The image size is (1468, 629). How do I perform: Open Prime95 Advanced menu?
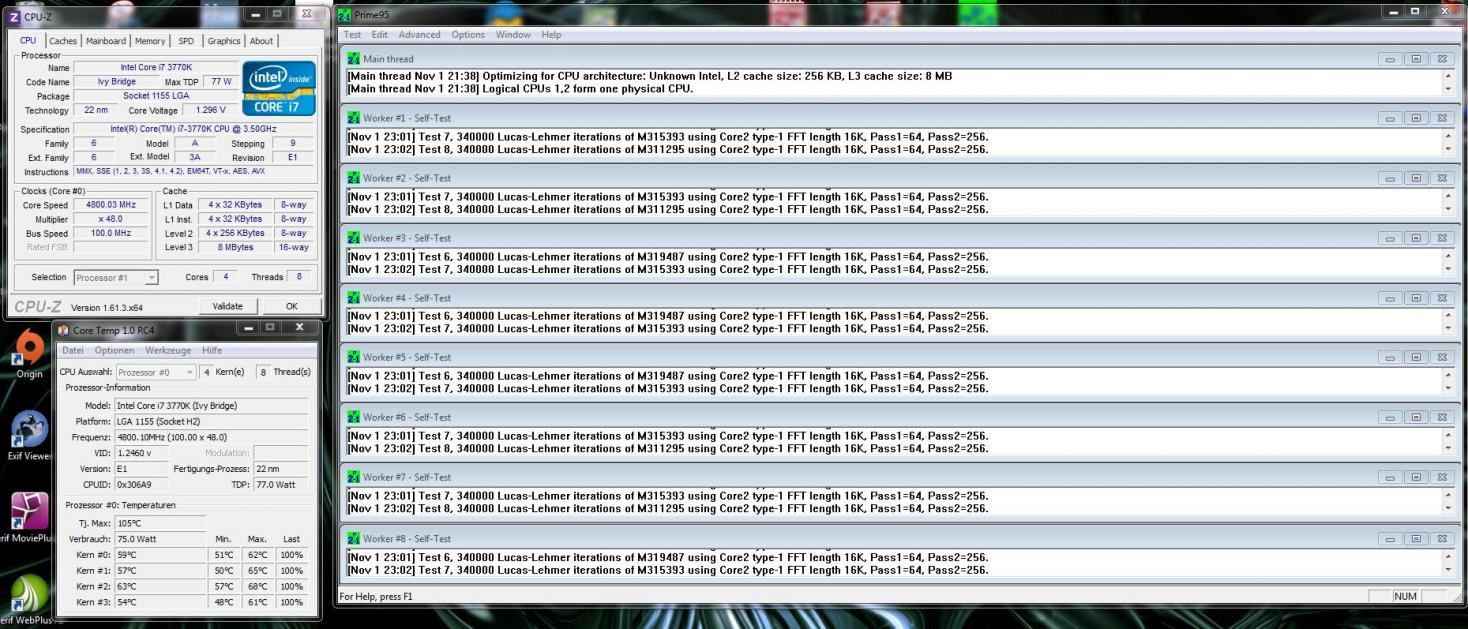point(419,35)
